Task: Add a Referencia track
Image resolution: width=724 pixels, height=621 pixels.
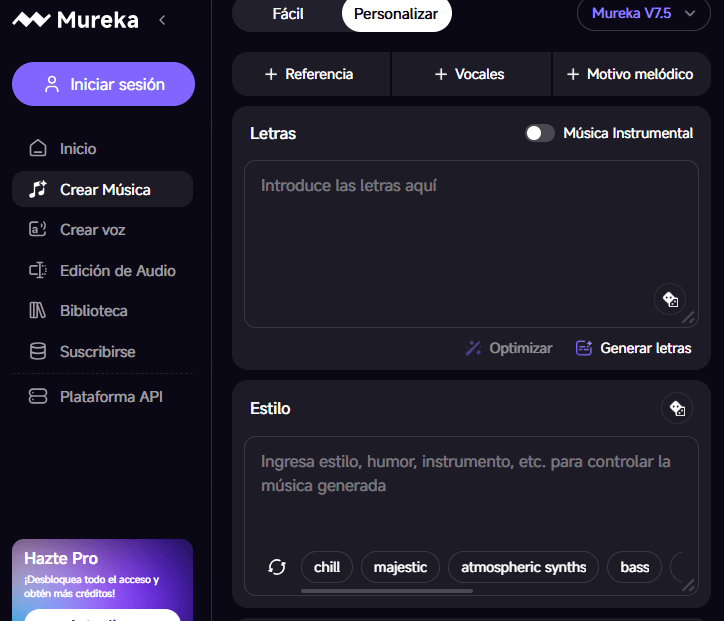Action: click(311, 74)
